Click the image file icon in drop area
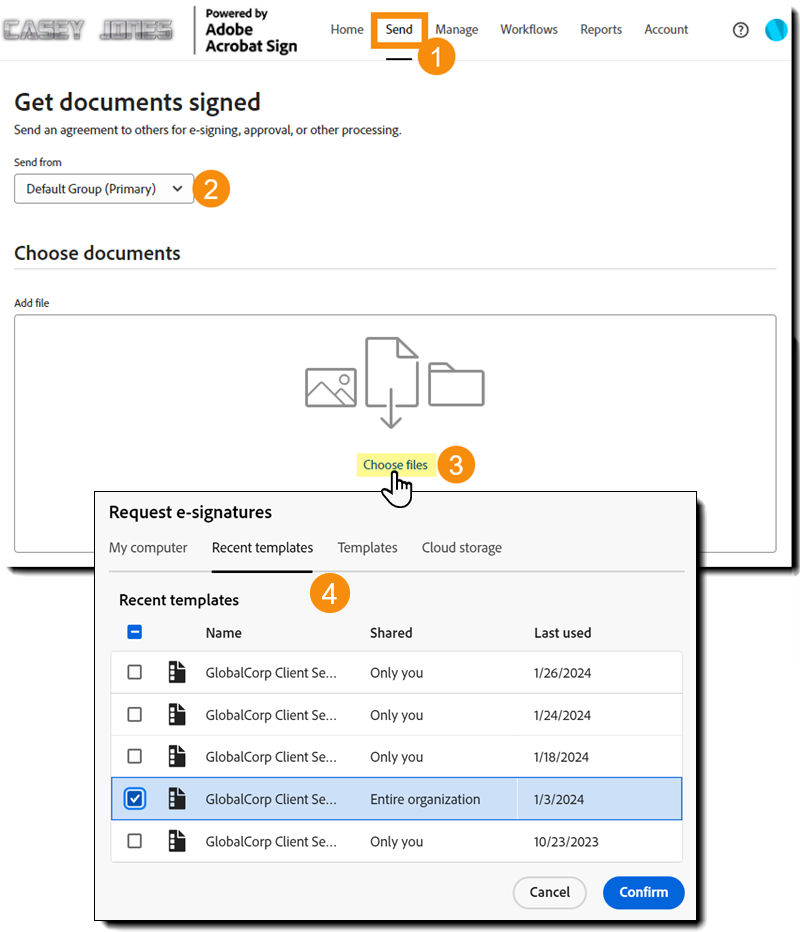 (331, 387)
